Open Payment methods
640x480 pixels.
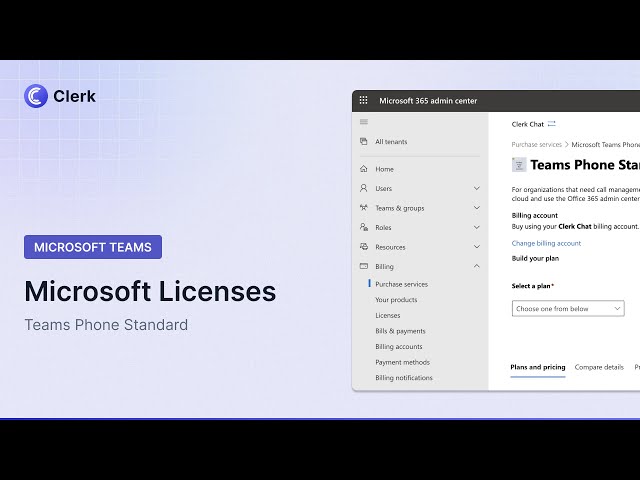pyautogui.click(x=402, y=362)
